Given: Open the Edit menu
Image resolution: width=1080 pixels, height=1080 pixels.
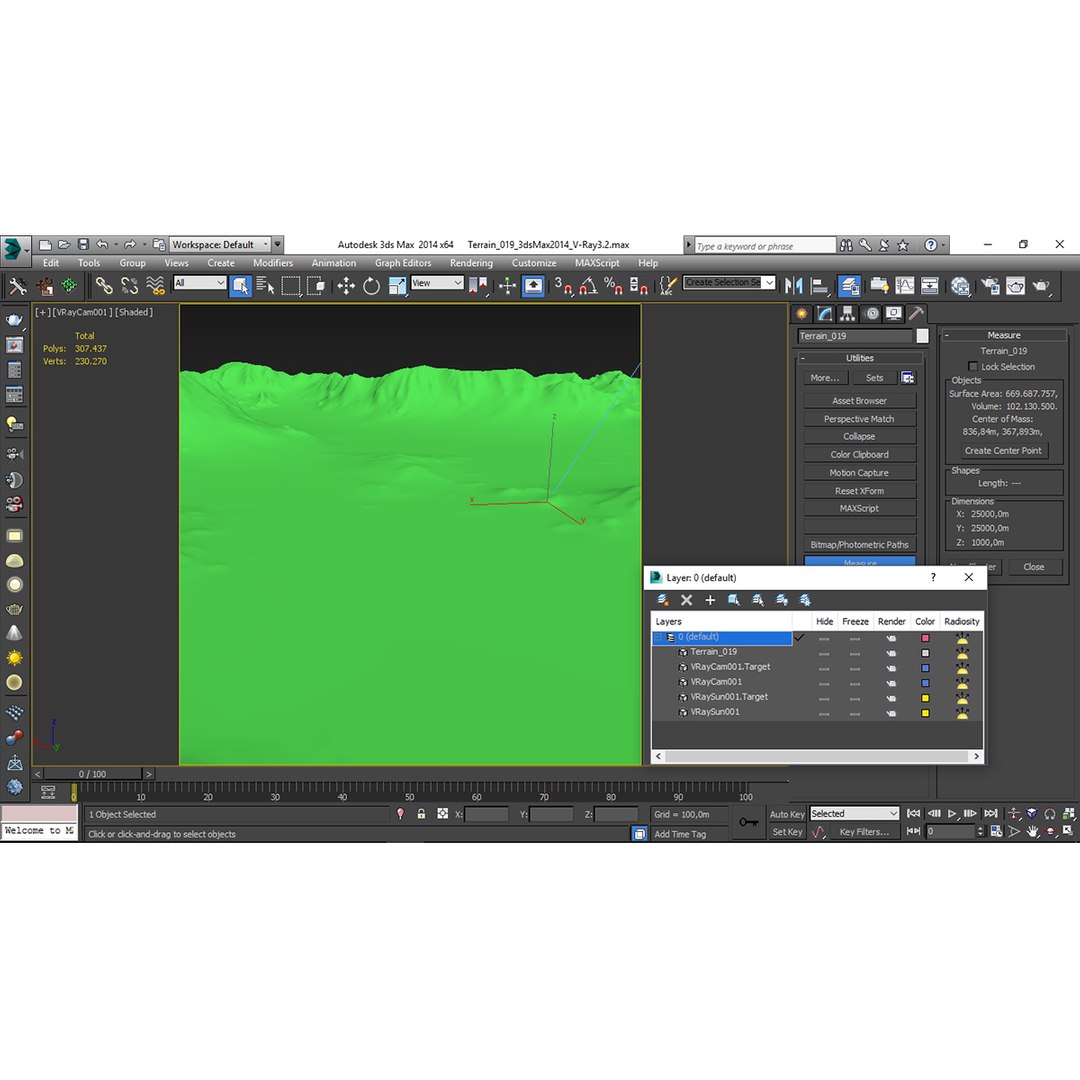Looking at the screenshot, I should (x=51, y=263).
